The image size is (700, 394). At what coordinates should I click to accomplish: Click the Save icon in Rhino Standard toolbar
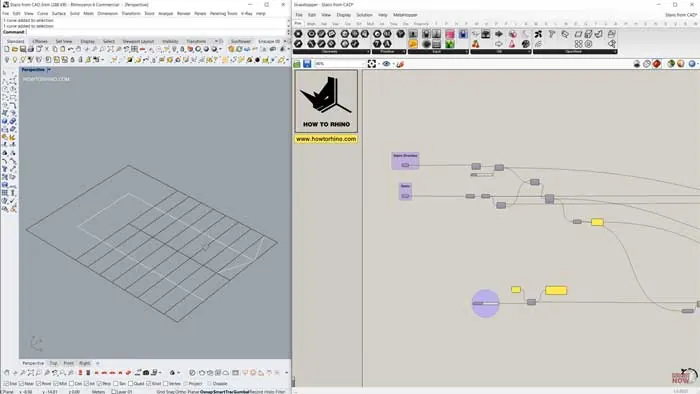[x=23, y=49]
